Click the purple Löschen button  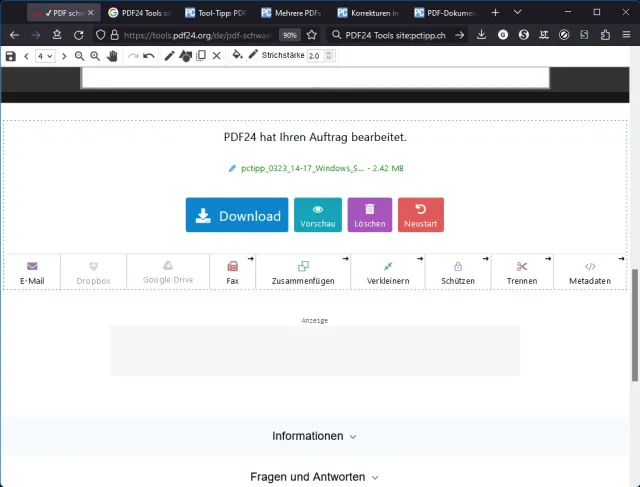tap(370, 215)
